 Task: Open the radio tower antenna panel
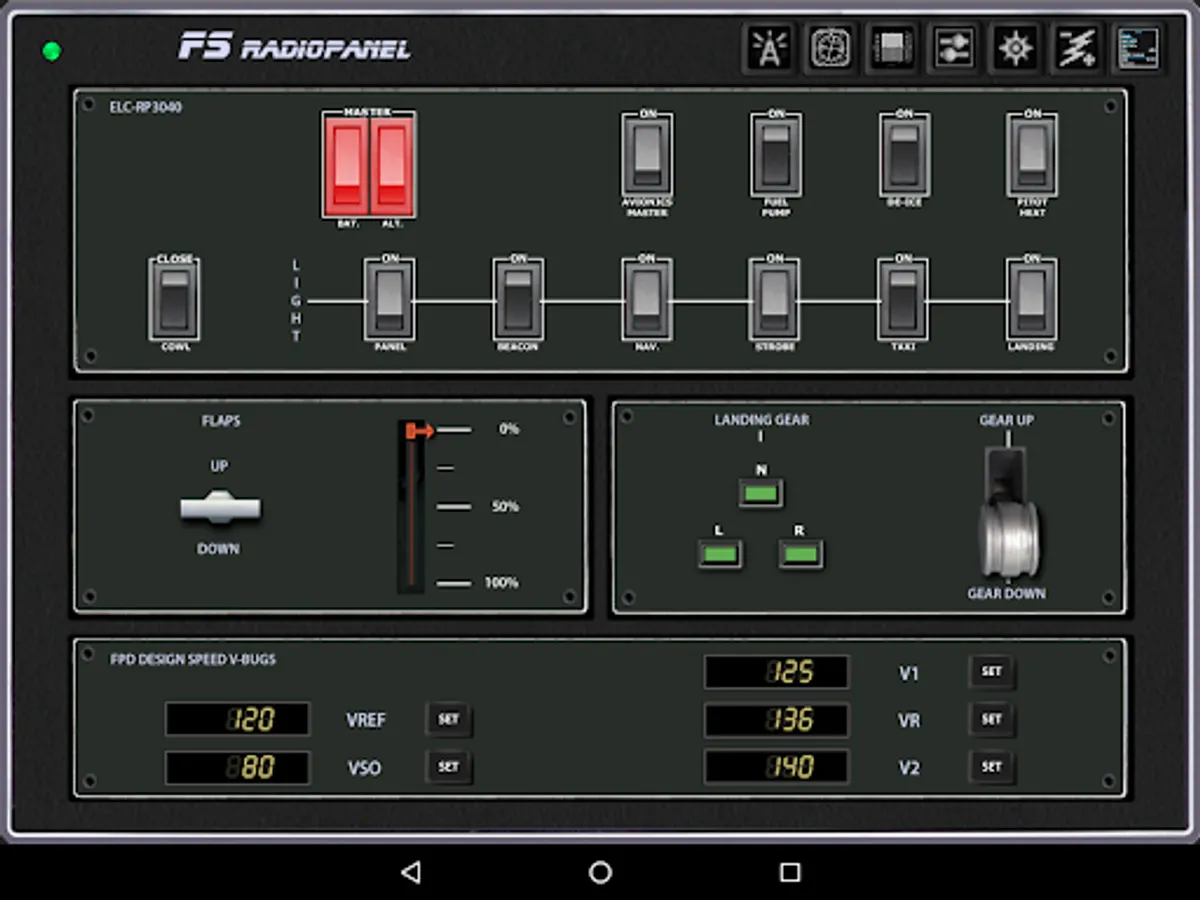(x=769, y=48)
